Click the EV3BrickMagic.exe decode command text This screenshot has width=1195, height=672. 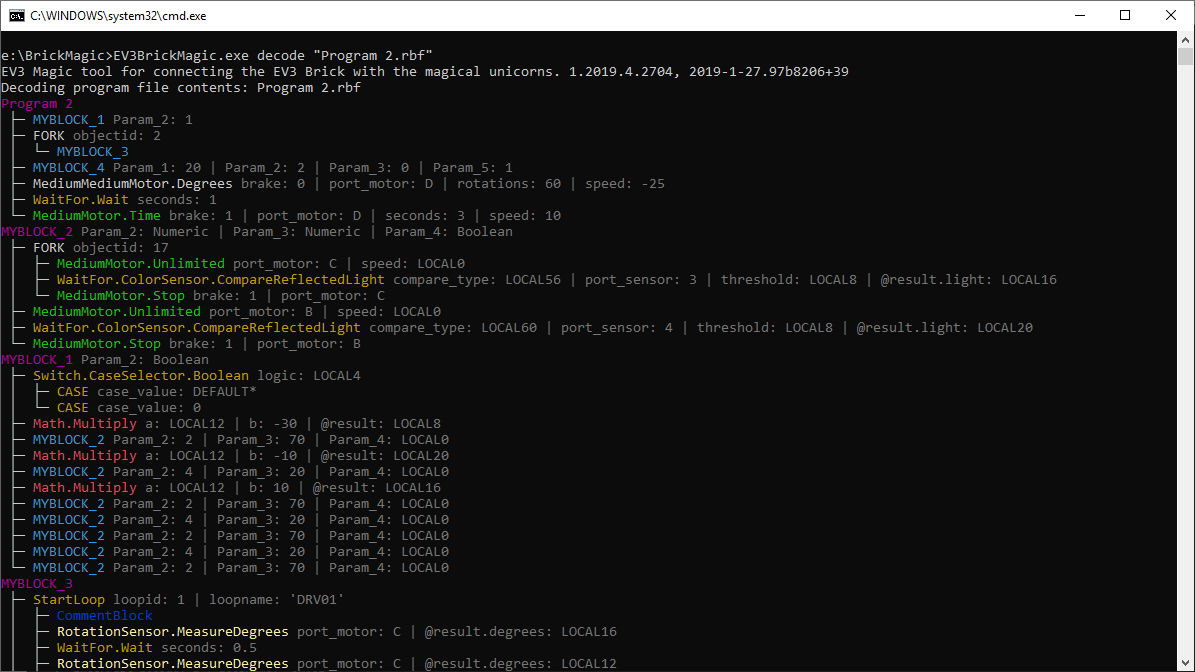272,56
